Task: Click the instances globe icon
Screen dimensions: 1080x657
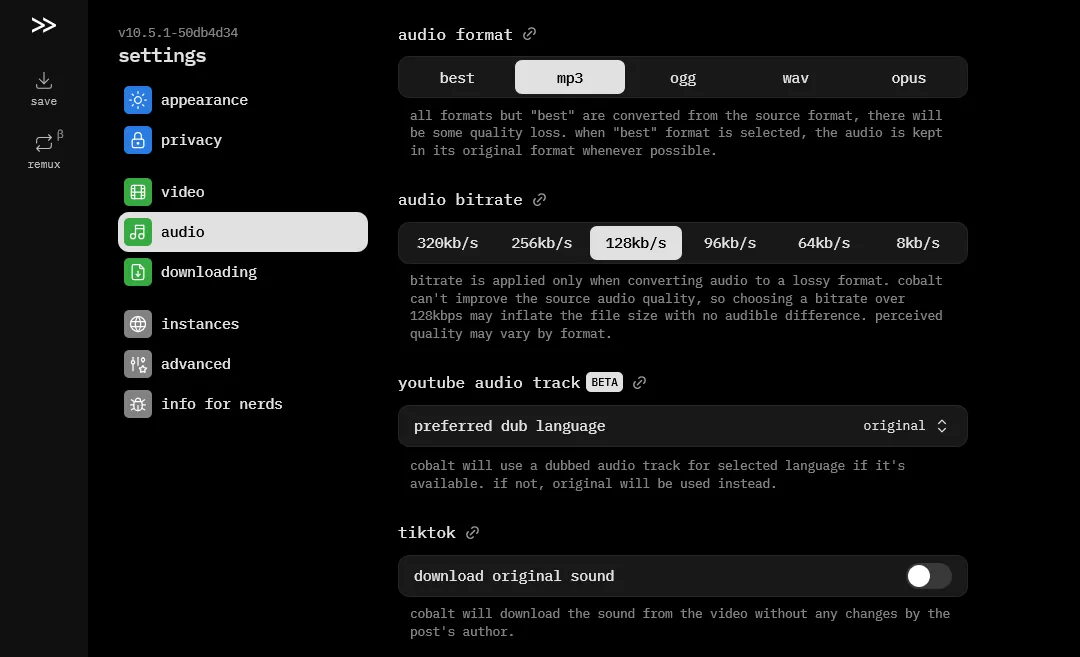Action: coord(138,324)
